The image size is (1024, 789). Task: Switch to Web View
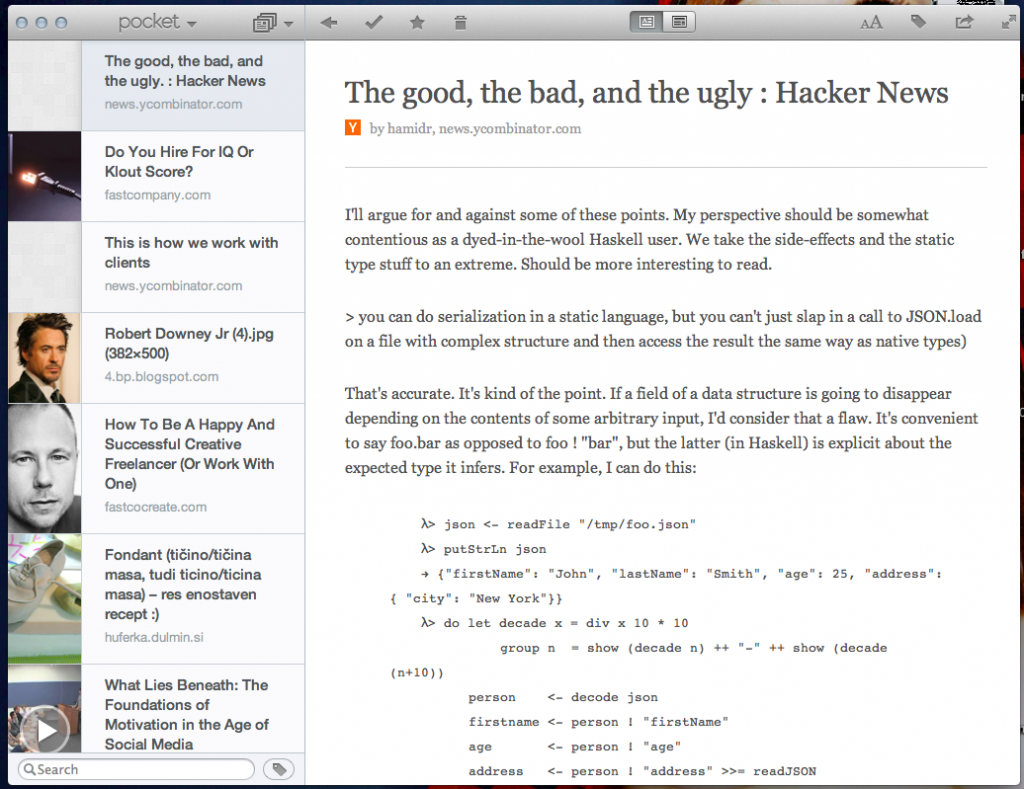(679, 22)
